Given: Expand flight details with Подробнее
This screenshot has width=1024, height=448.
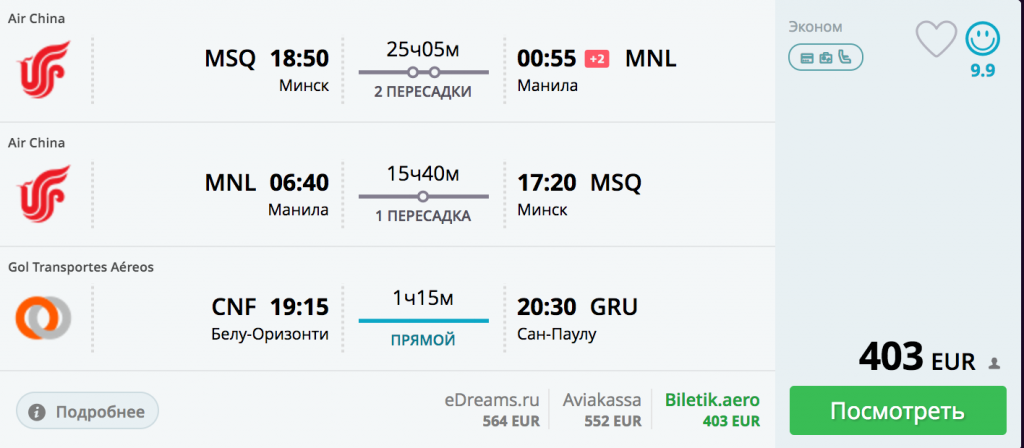Looking at the screenshot, I should [87, 410].
